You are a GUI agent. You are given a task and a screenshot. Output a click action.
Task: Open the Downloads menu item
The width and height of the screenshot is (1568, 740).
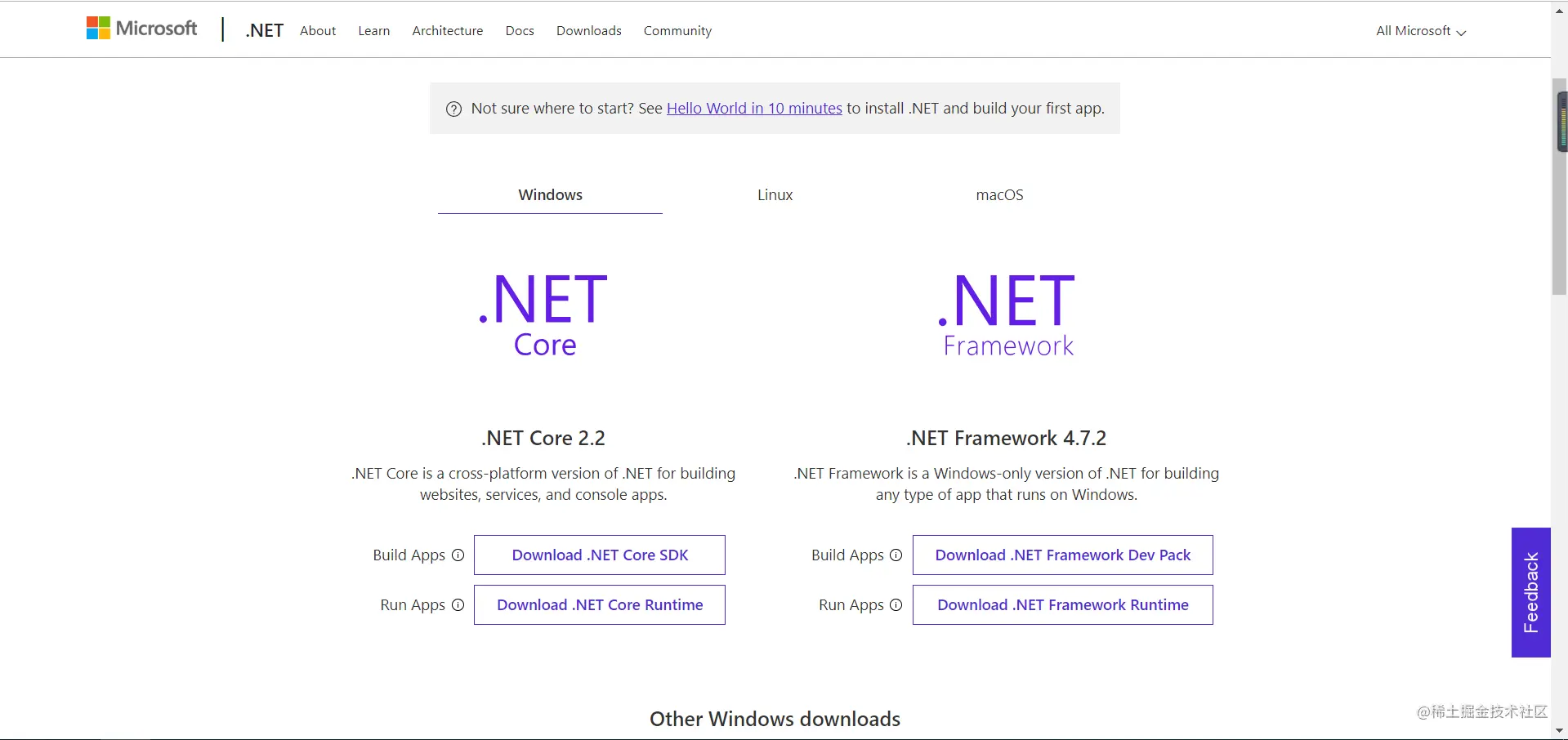[588, 30]
